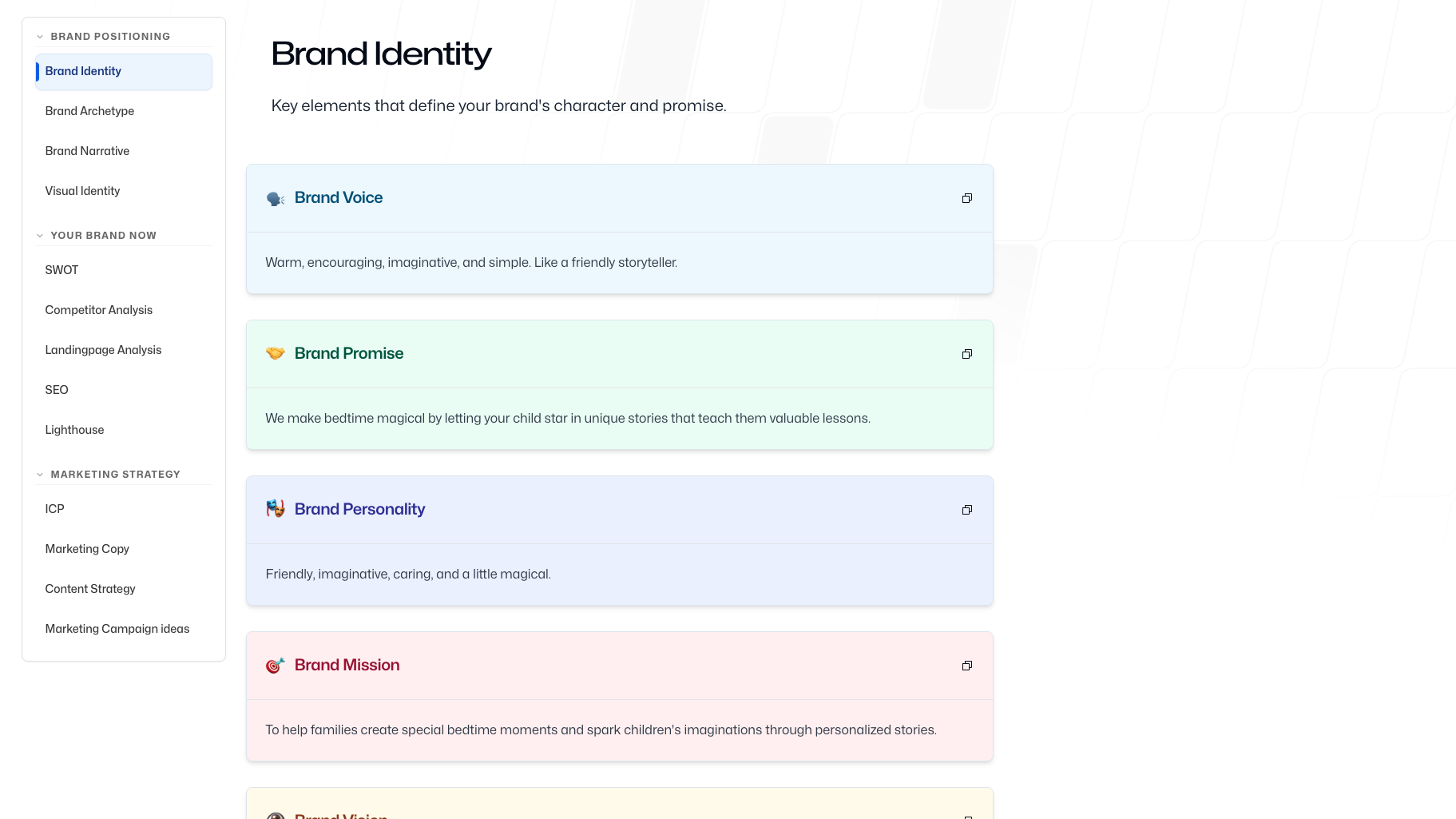The width and height of the screenshot is (1456, 819).
Task: Open the SWOT page
Action: tap(61, 270)
